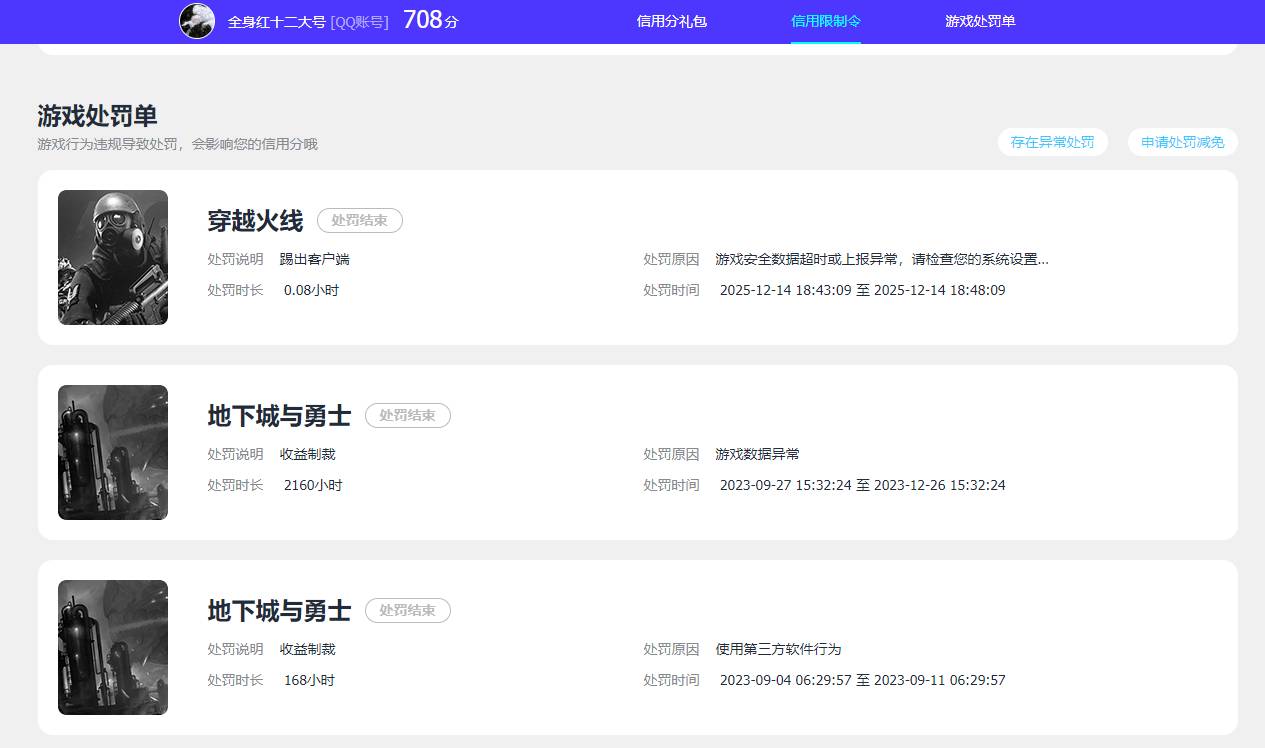Click the 使用第三方软件行为 penalty reason text

(778, 649)
